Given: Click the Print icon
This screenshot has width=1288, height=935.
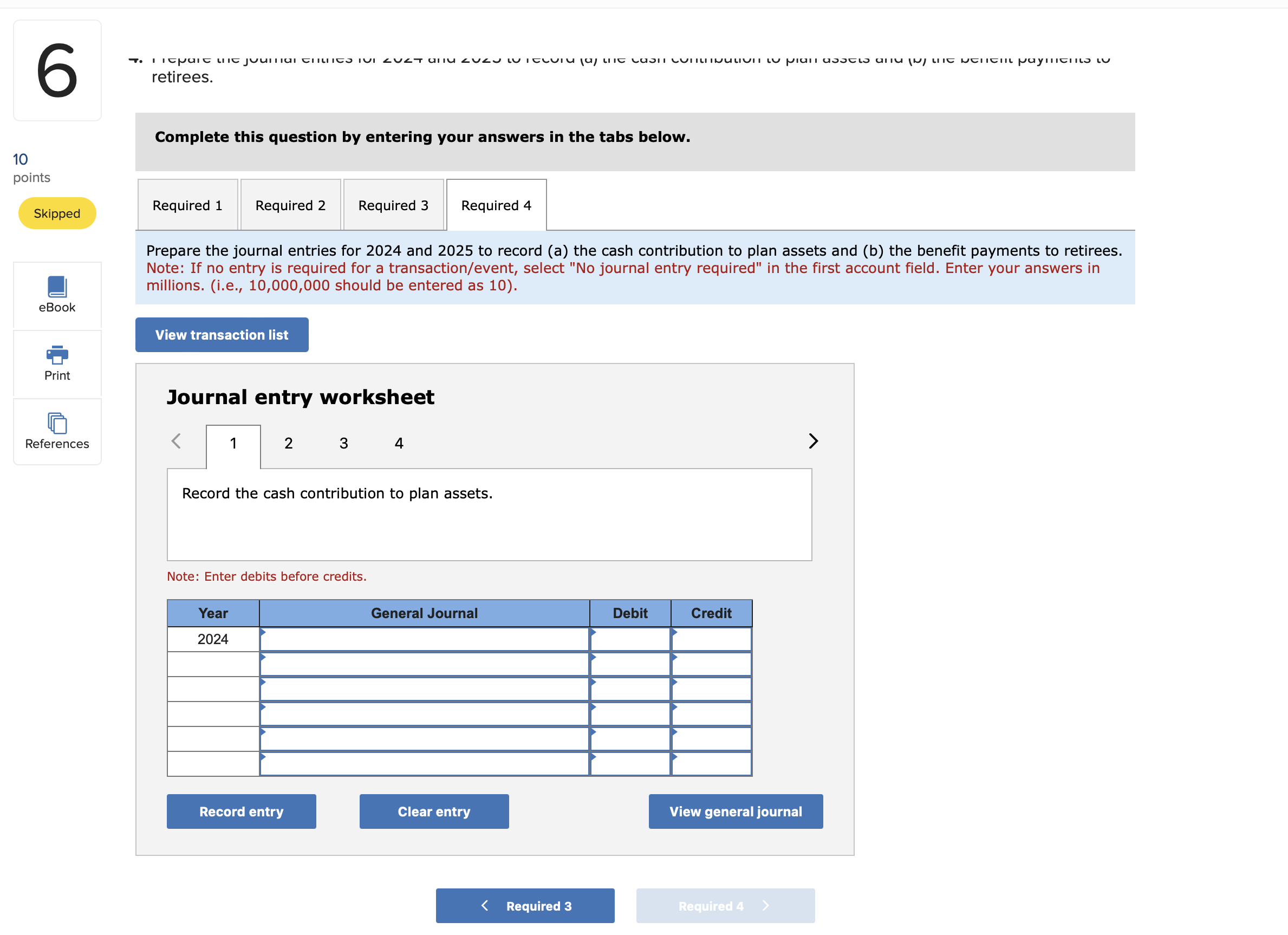Looking at the screenshot, I should click(57, 362).
